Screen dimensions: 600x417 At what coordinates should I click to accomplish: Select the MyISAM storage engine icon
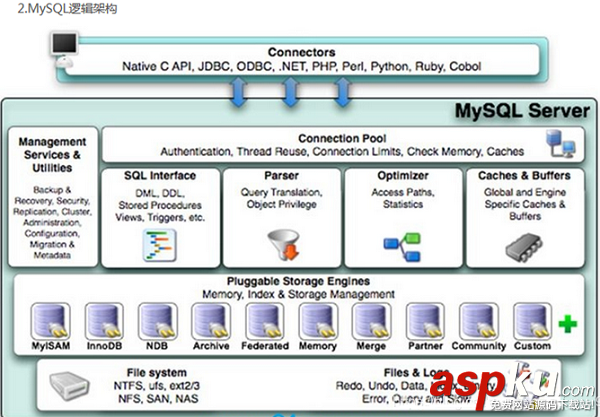[50, 321]
